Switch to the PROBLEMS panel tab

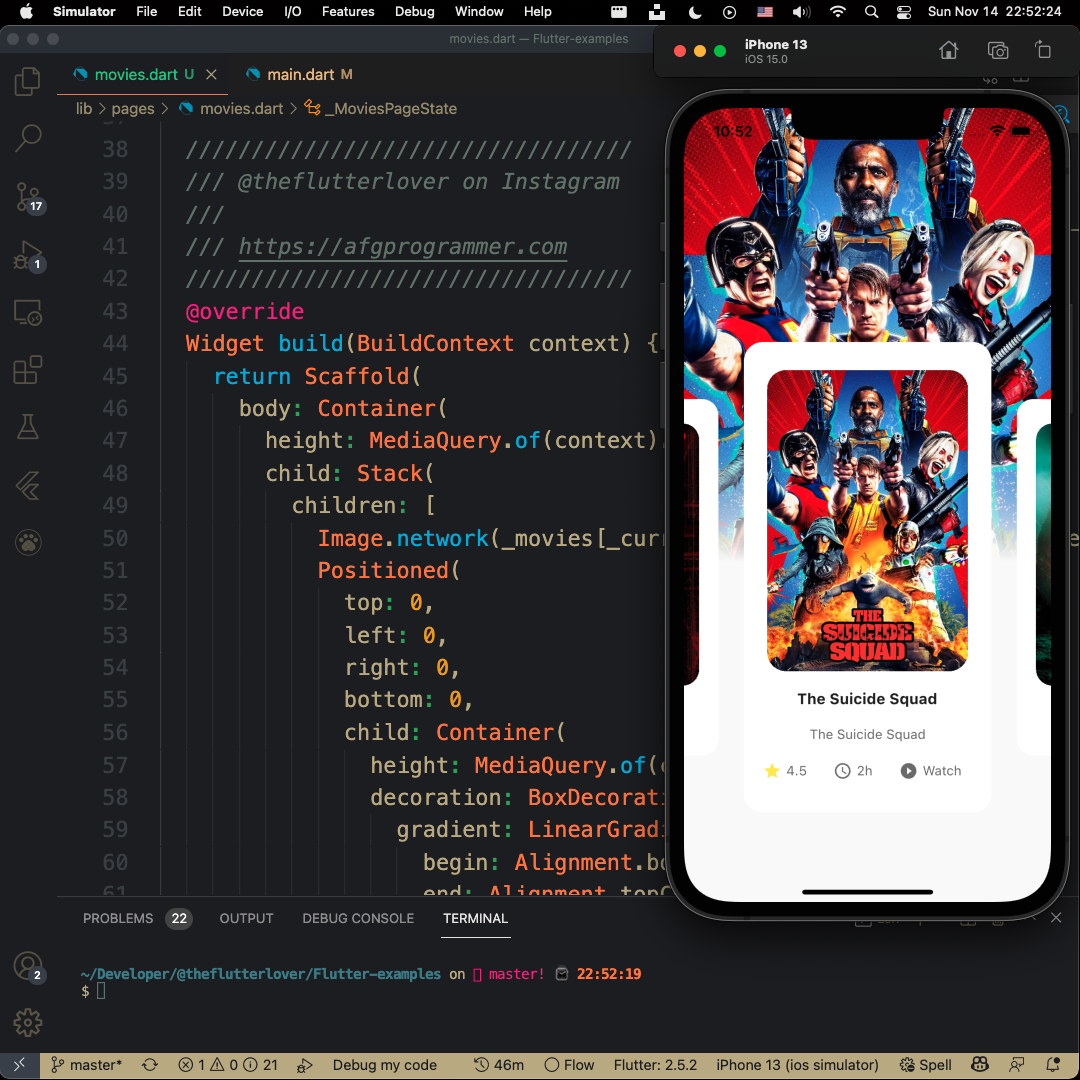pyautogui.click(x=118, y=918)
